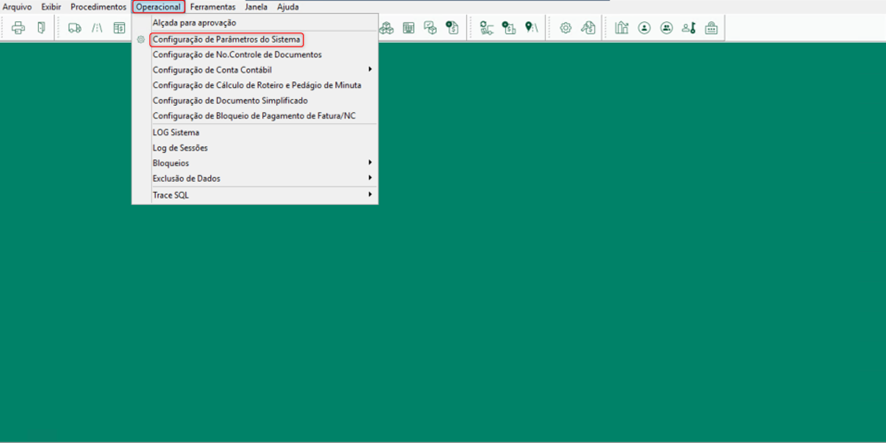The image size is (886, 443).
Task: Click the barcode icon in toolbar
Action: click(409, 28)
